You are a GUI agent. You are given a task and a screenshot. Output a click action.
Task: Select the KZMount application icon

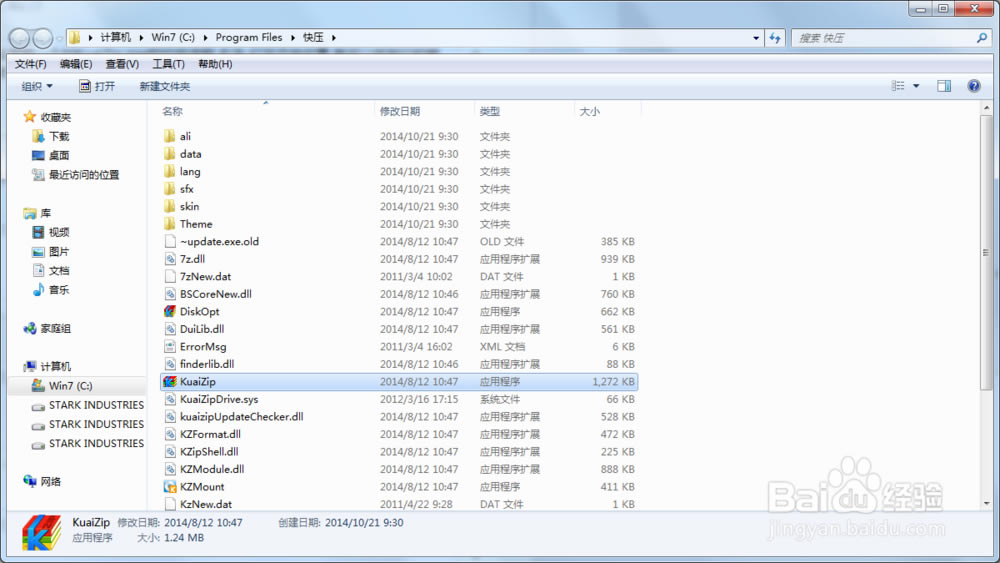click(170, 487)
